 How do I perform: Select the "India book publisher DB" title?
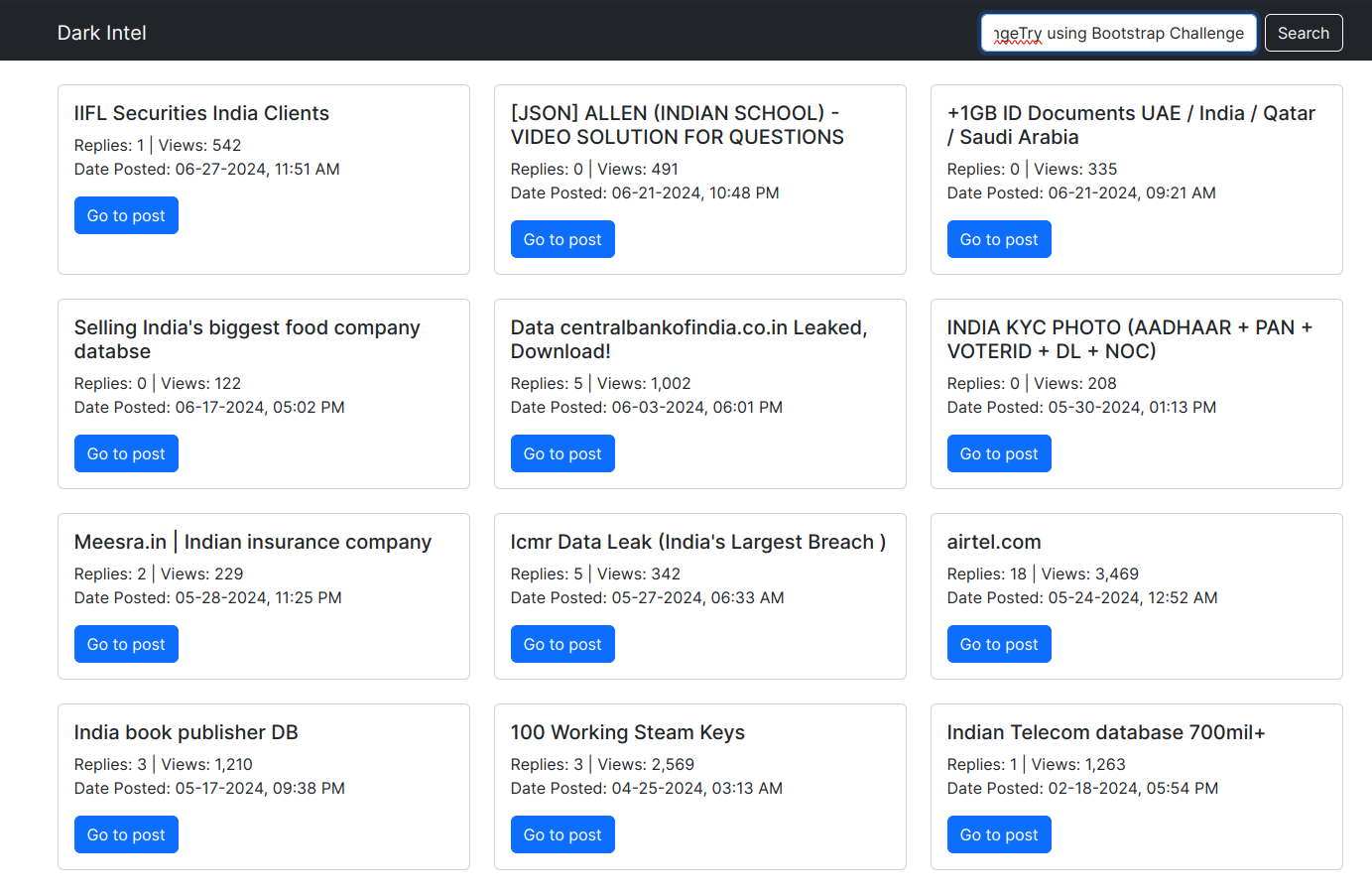click(187, 732)
